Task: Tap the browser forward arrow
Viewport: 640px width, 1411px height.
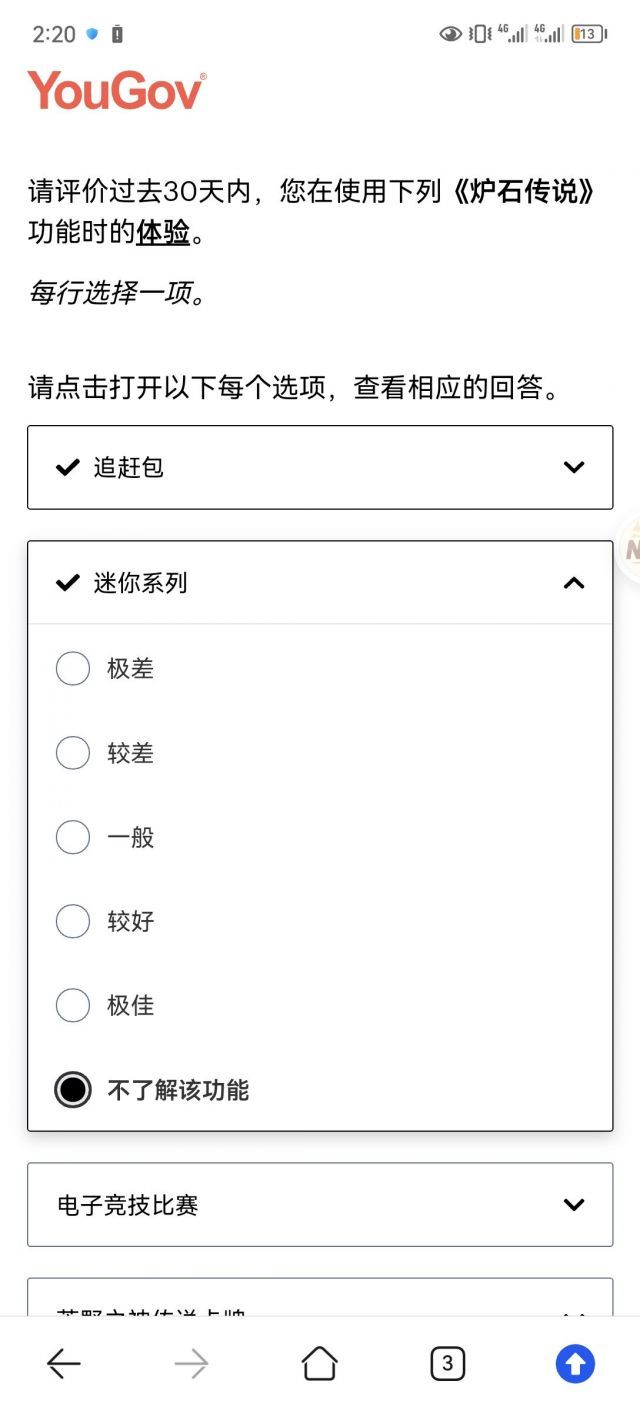Action: pos(191,1363)
